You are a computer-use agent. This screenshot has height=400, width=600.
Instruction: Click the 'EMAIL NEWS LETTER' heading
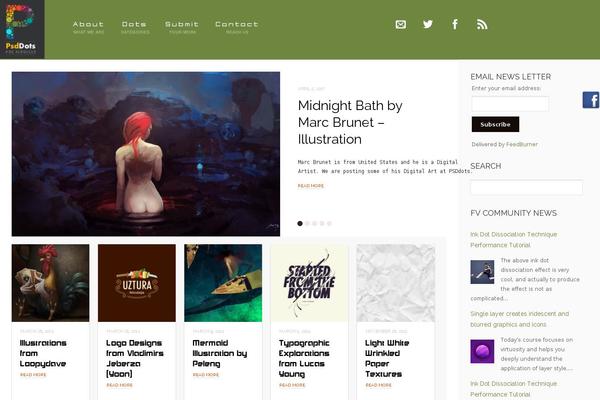[510, 77]
